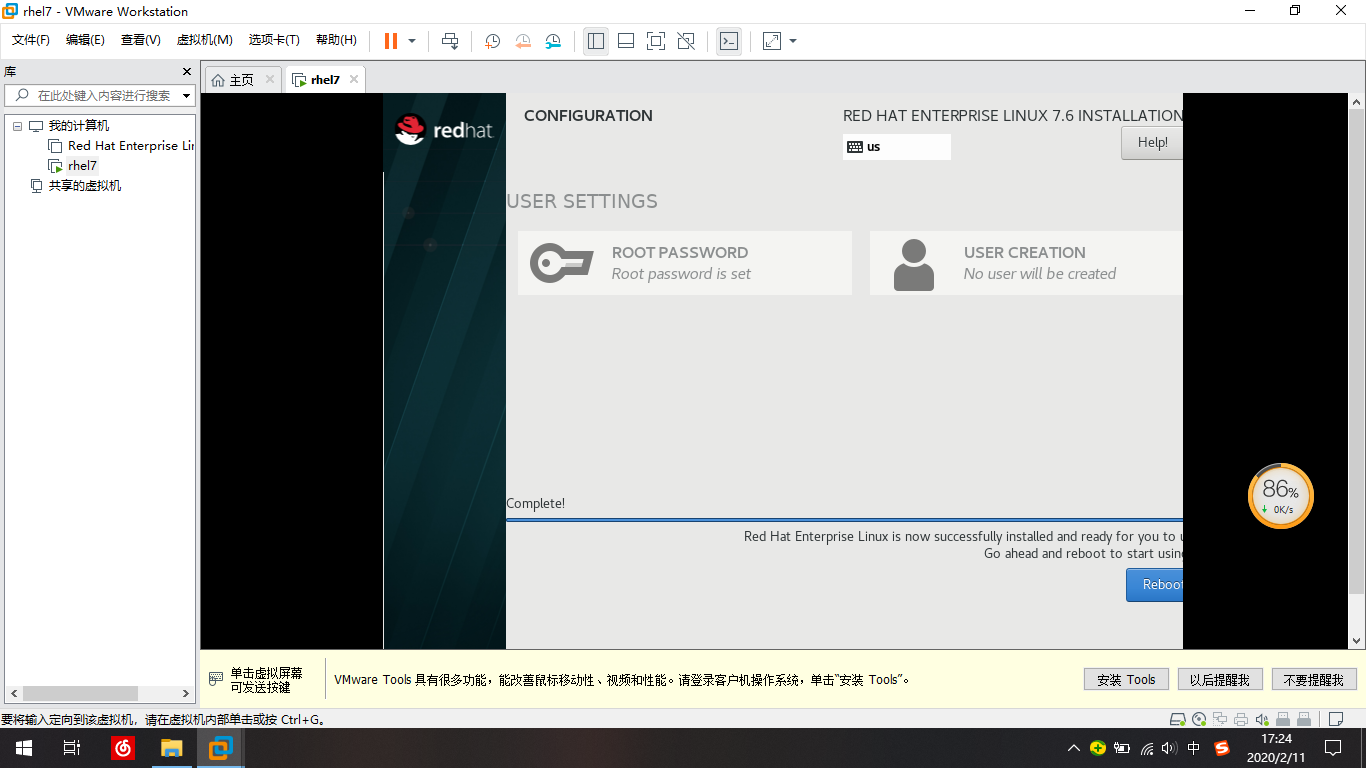Click the Help! button in installer

[x=1152, y=143]
